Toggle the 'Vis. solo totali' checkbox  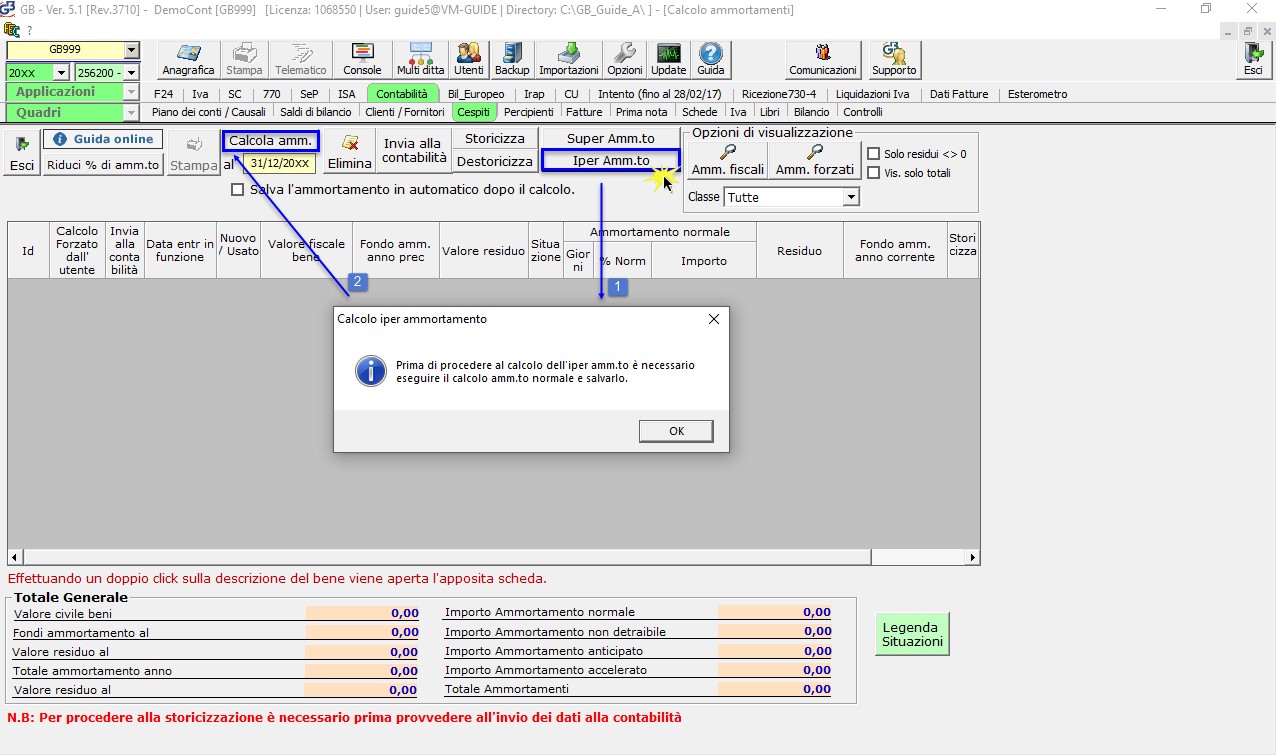(874, 173)
